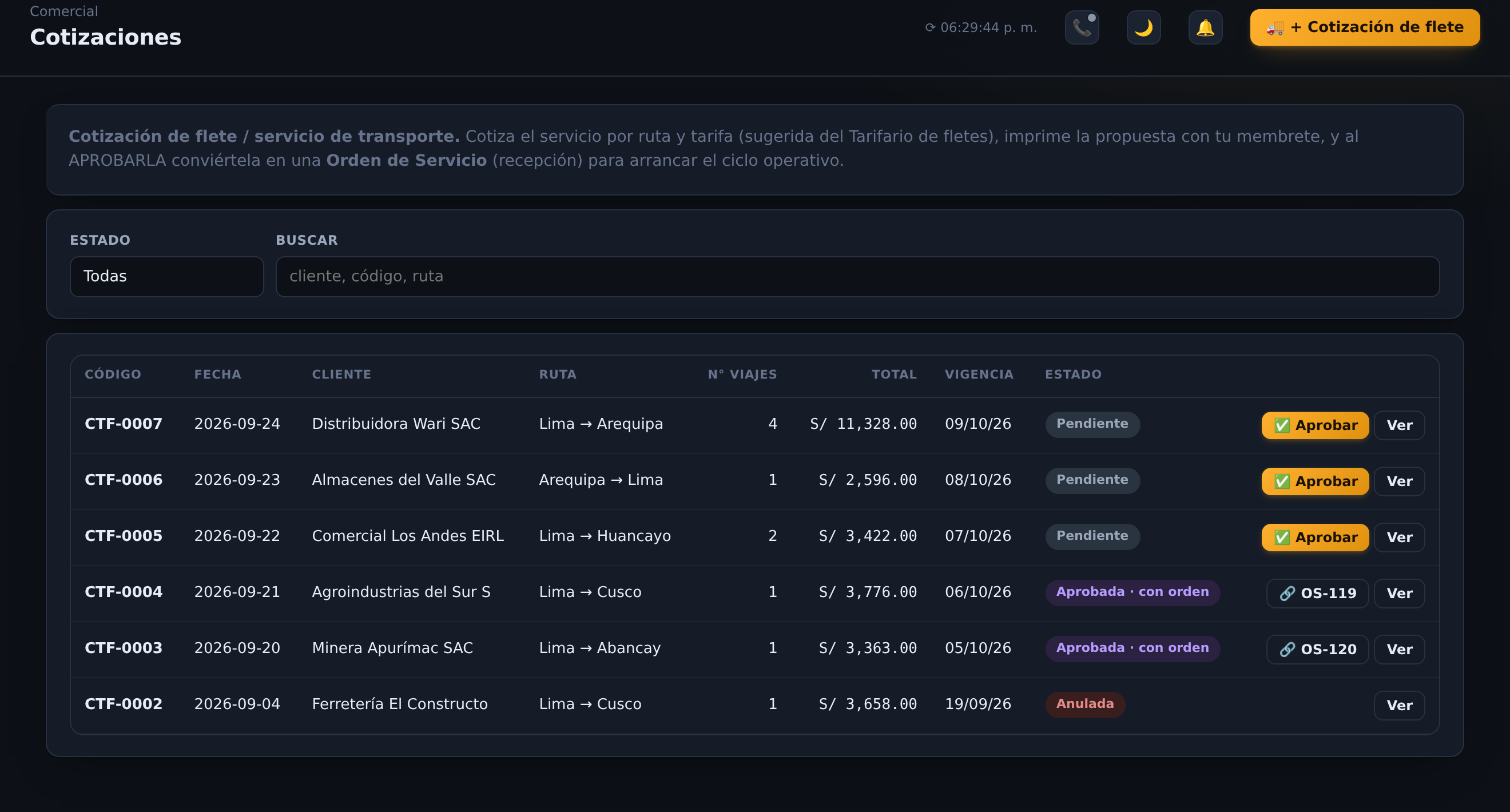View details of CTF-0007
Screen dimensions: 1510x812
click(1399, 425)
